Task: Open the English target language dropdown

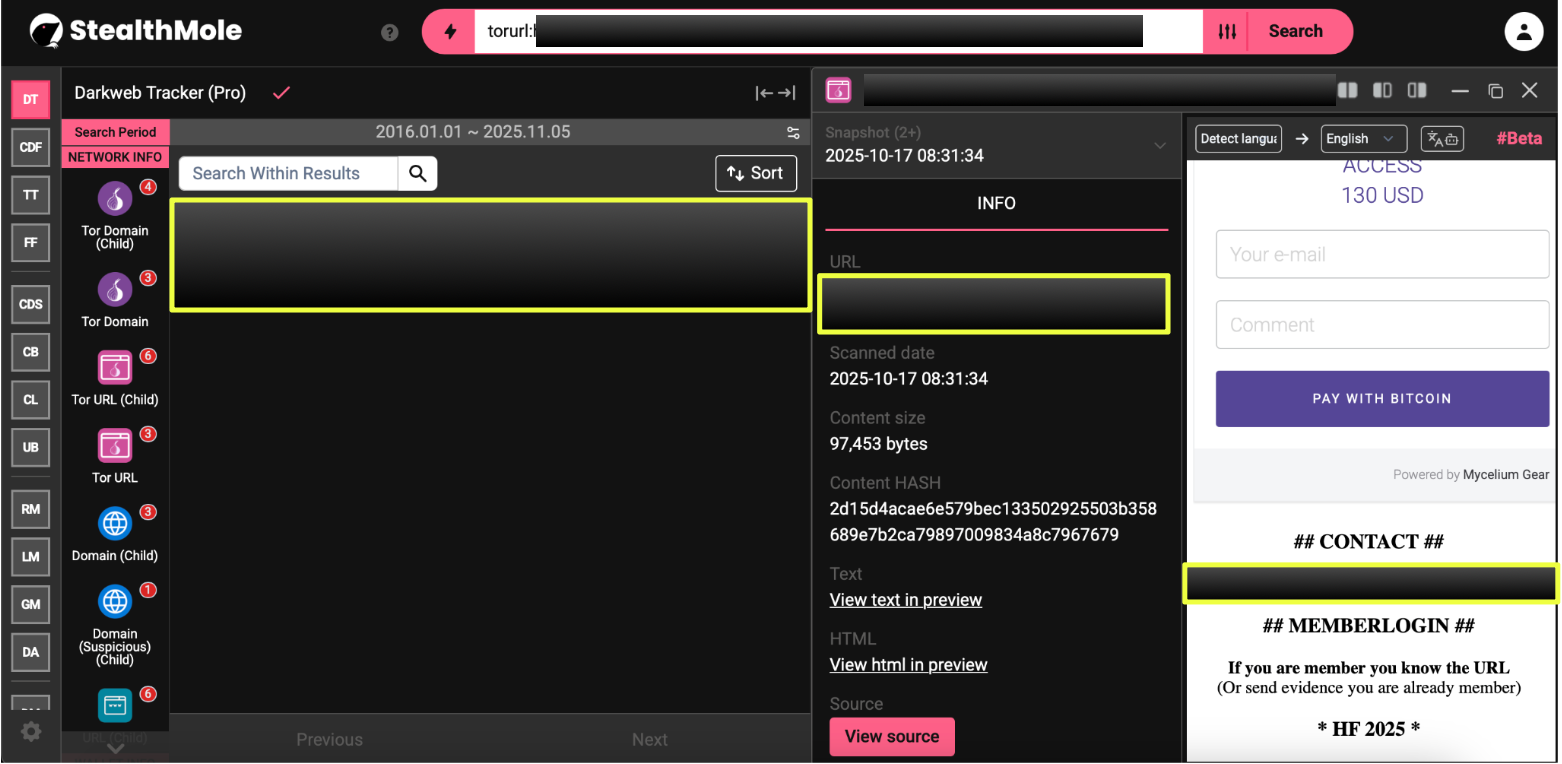Action: click(1363, 139)
